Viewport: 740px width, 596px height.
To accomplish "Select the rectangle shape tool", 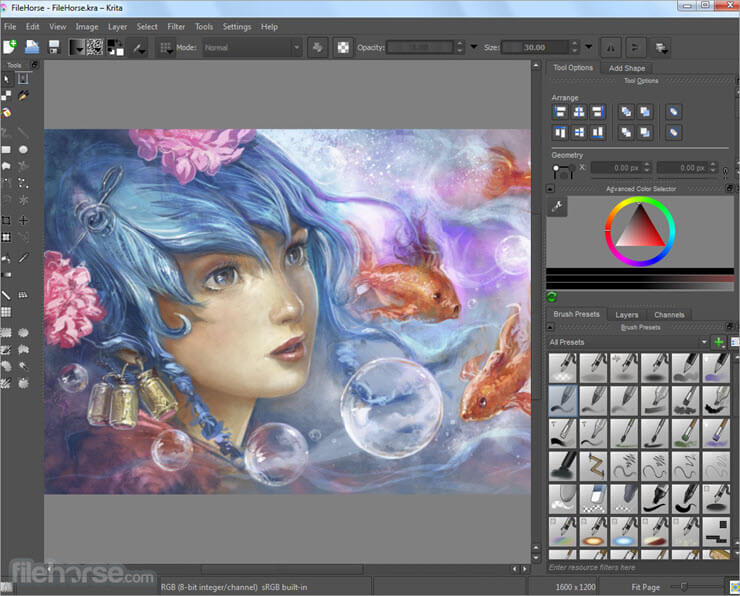I will (8, 149).
